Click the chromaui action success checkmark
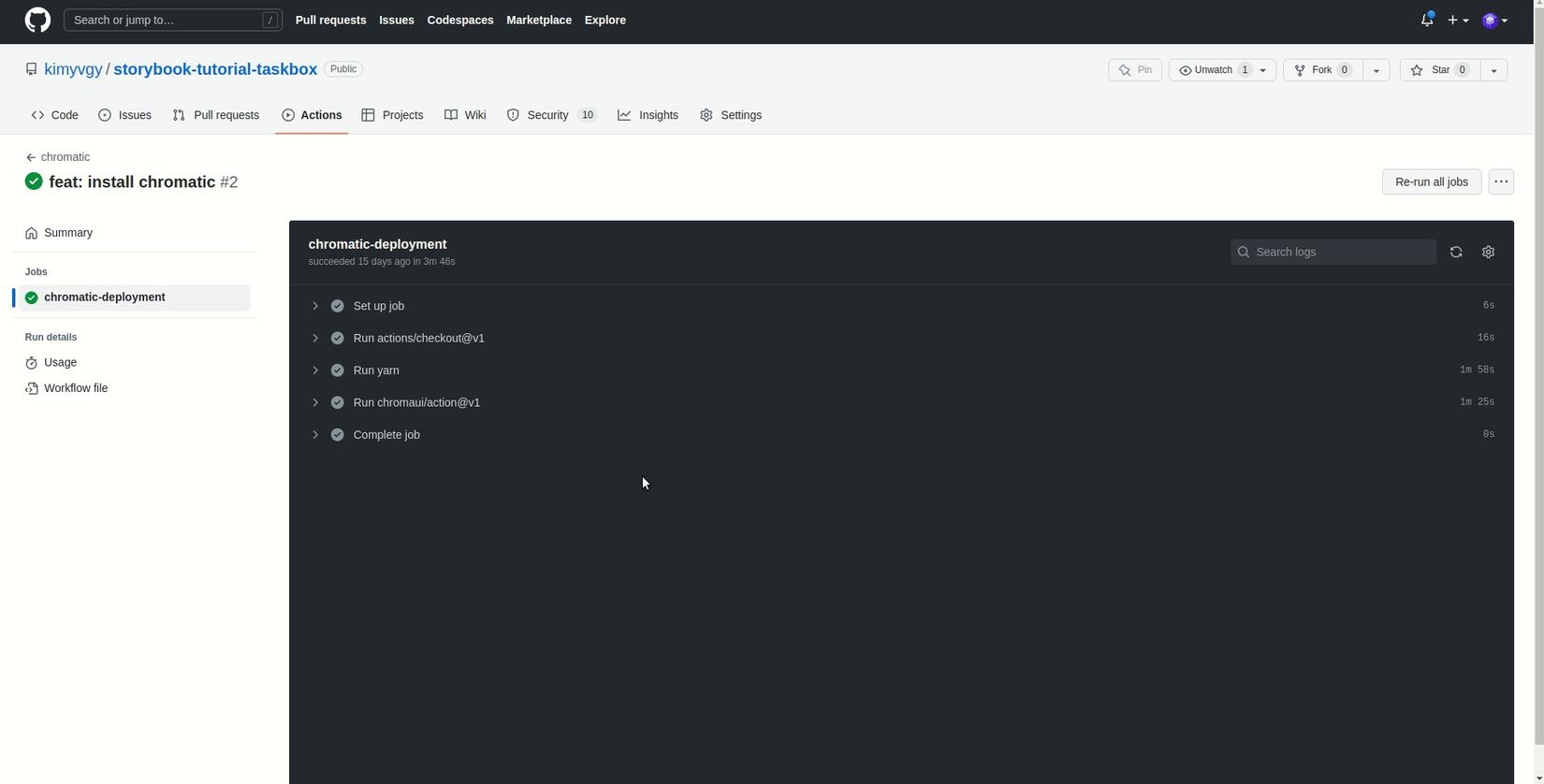The height and width of the screenshot is (784, 1544). coord(338,402)
